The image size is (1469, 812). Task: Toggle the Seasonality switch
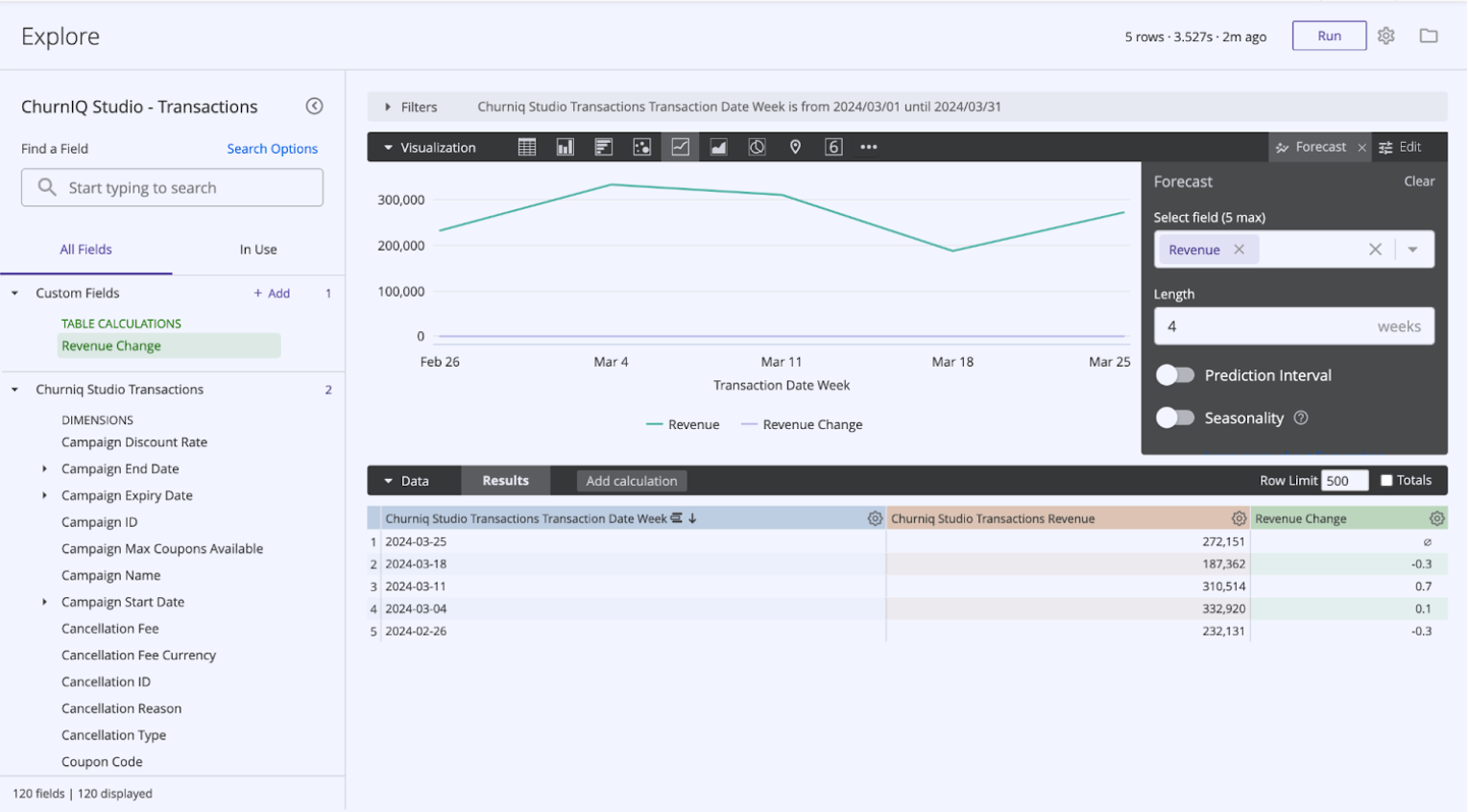pos(1175,418)
